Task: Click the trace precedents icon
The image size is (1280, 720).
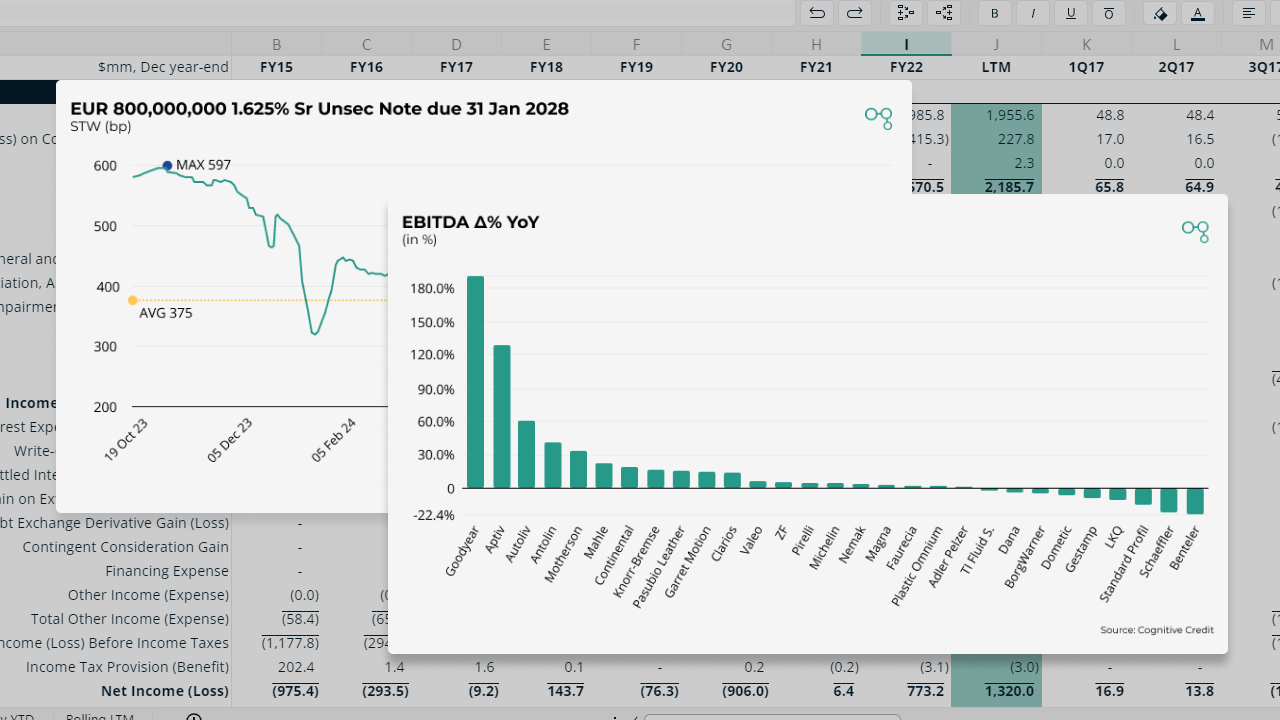Action: 906,13
